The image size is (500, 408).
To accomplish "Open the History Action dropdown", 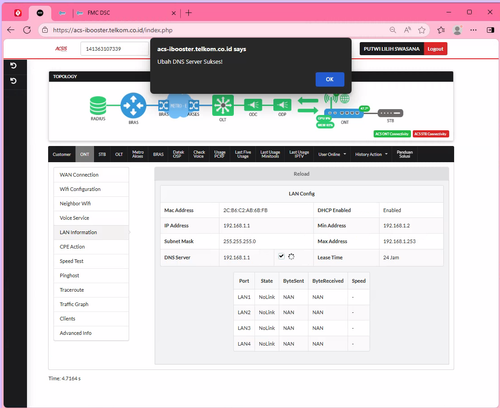I will 371,154.
